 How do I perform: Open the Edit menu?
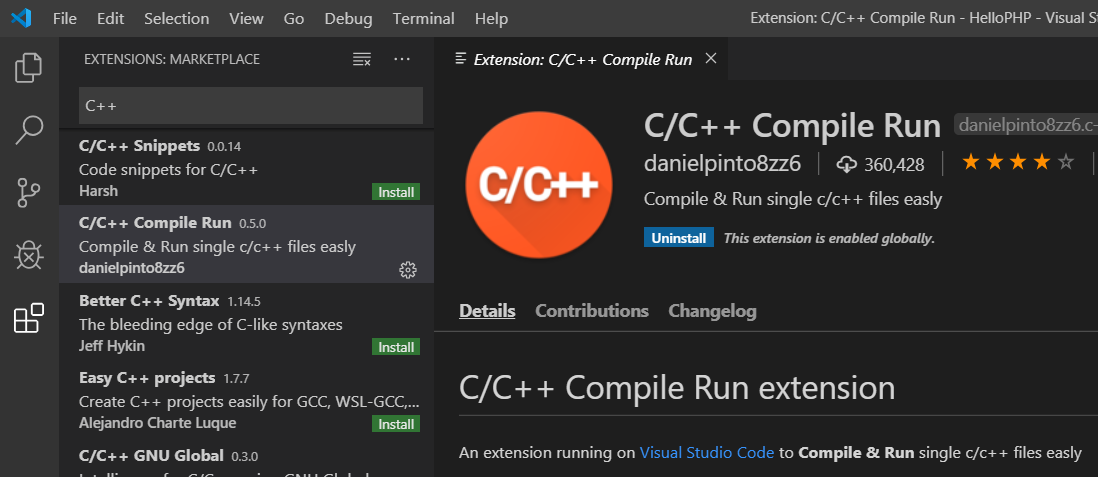(x=111, y=18)
